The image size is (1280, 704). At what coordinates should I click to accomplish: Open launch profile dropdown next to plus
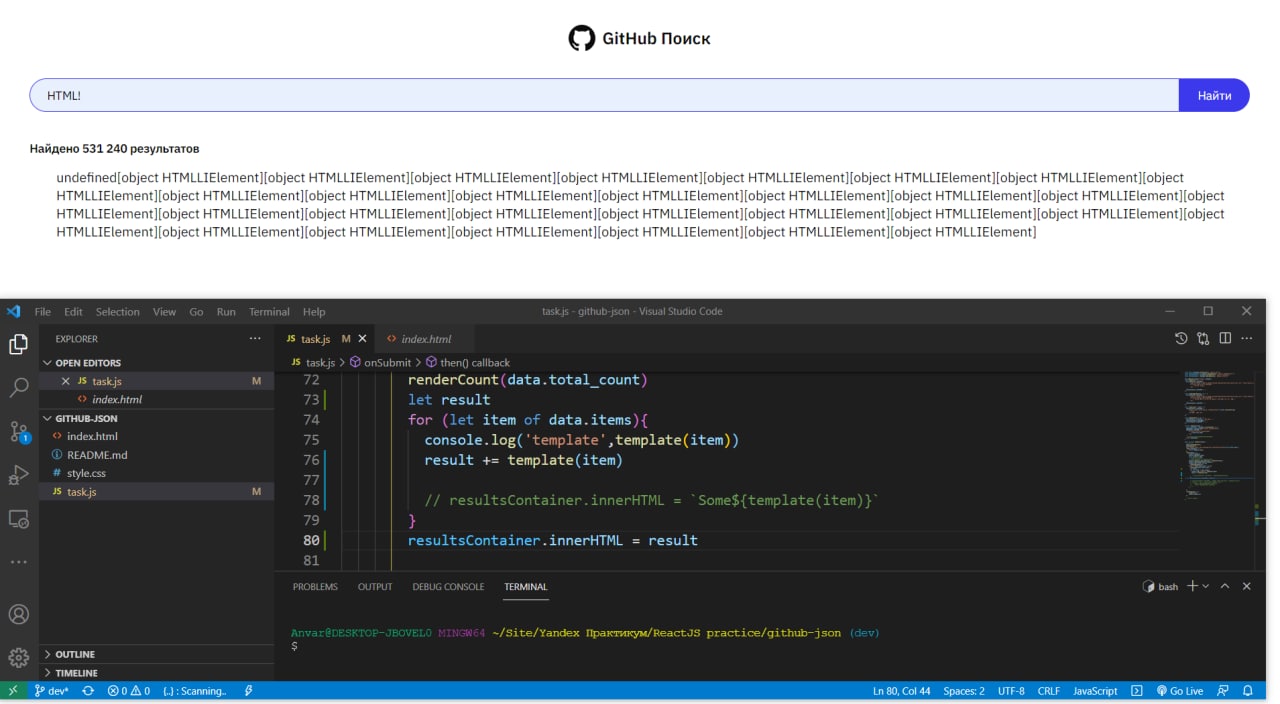point(1205,586)
